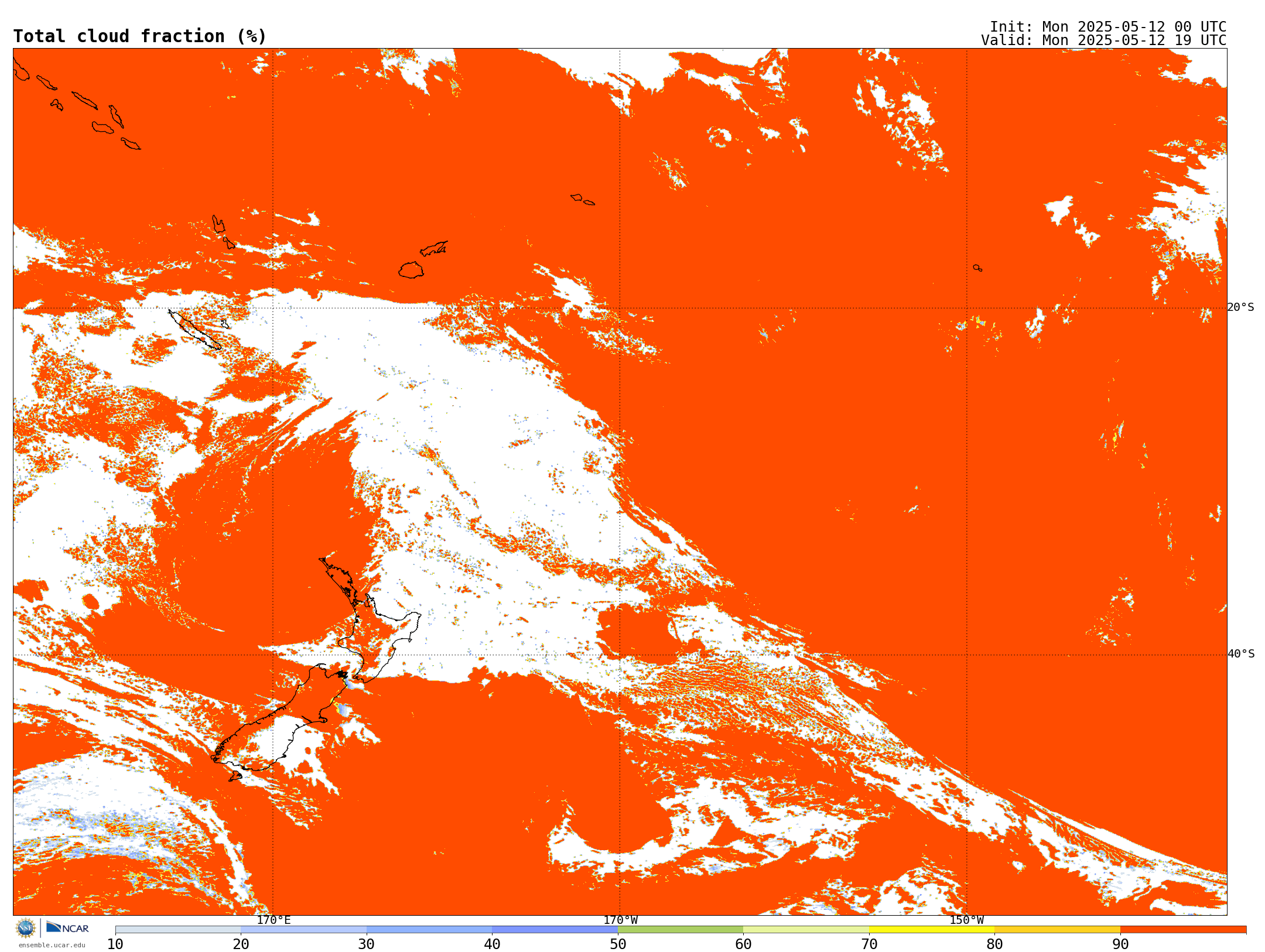Click the colorbar tick label 70
This screenshot has height=952, width=1265.
tap(869, 944)
